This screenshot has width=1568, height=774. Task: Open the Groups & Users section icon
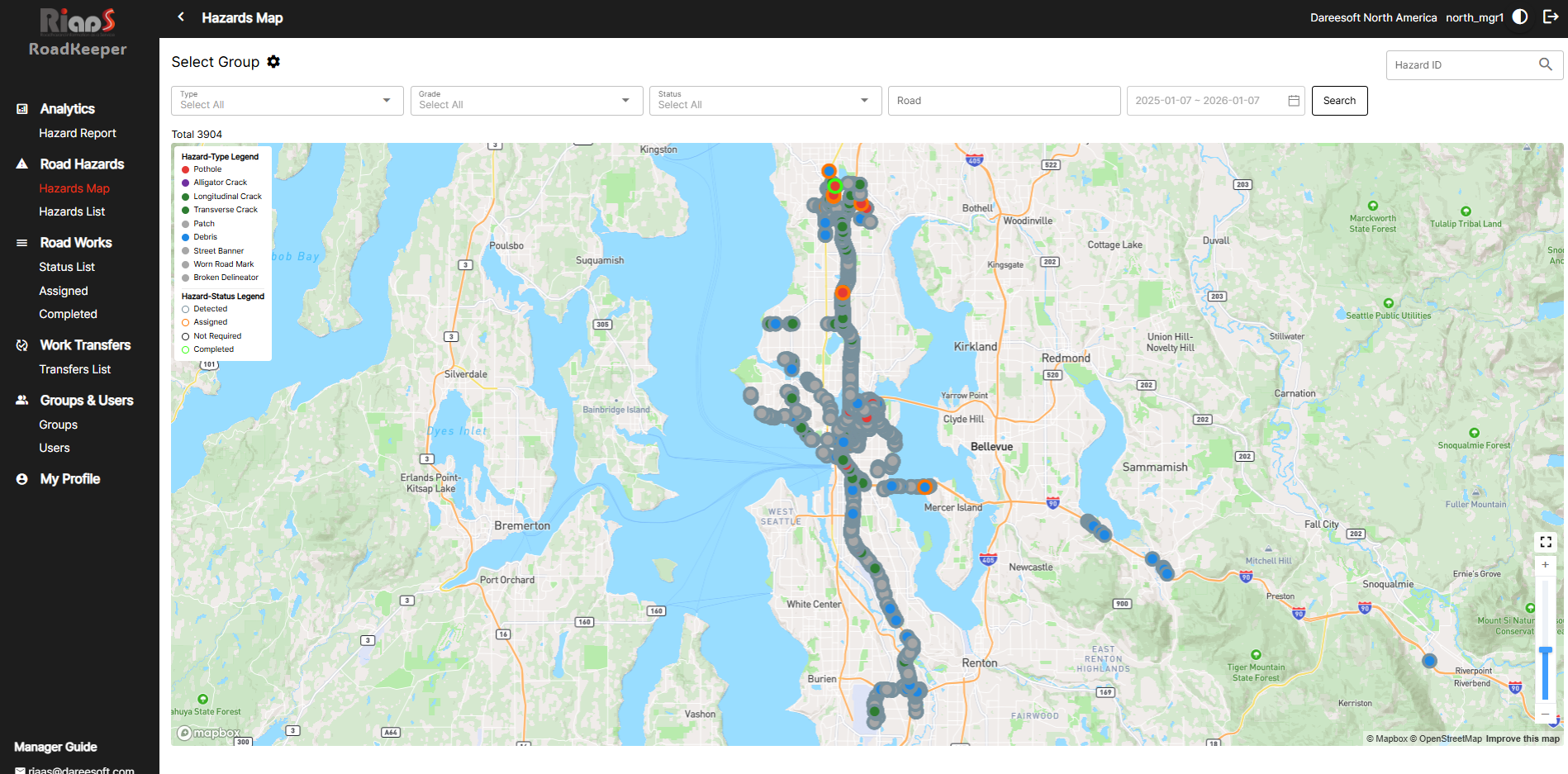(x=21, y=400)
